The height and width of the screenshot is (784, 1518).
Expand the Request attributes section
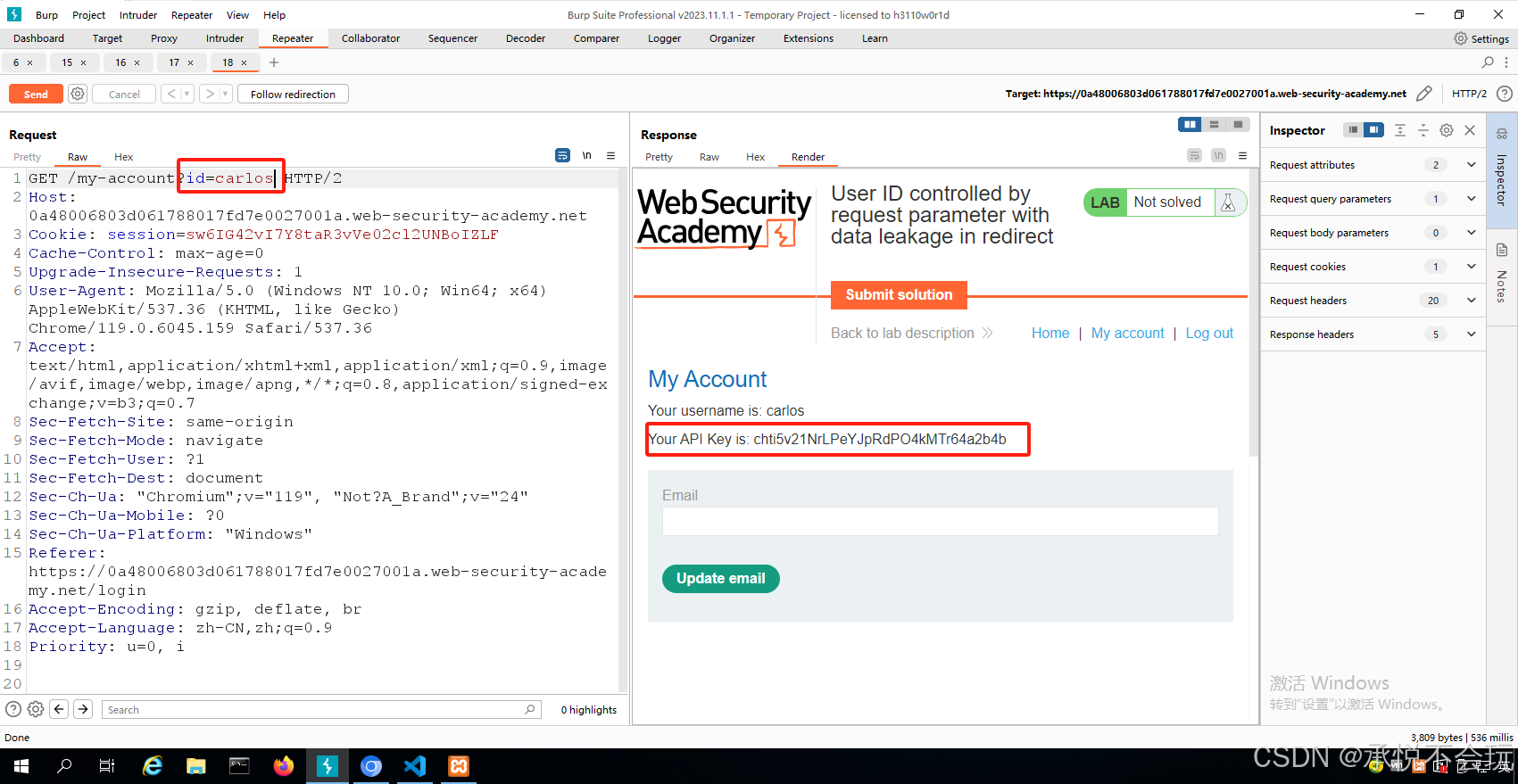click(x=1471, y=165)
